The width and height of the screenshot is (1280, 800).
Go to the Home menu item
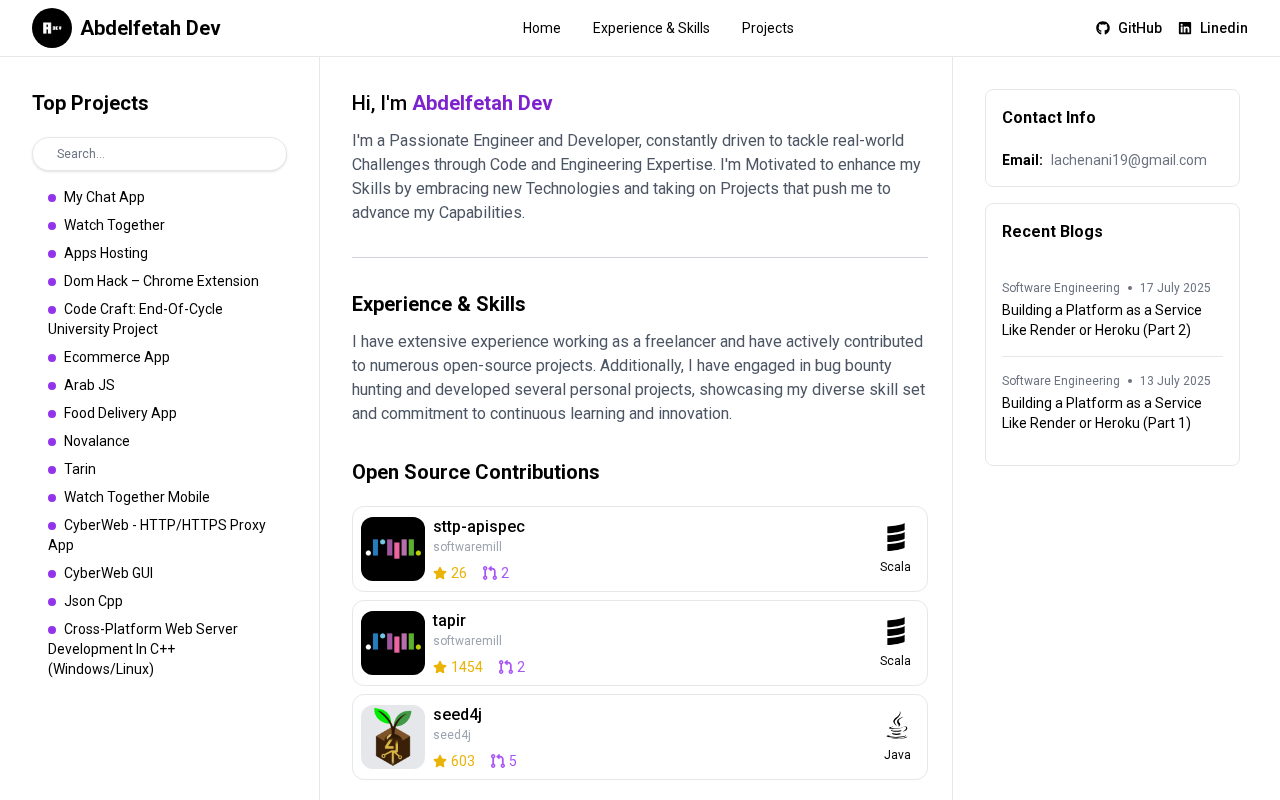pos(541,28)
